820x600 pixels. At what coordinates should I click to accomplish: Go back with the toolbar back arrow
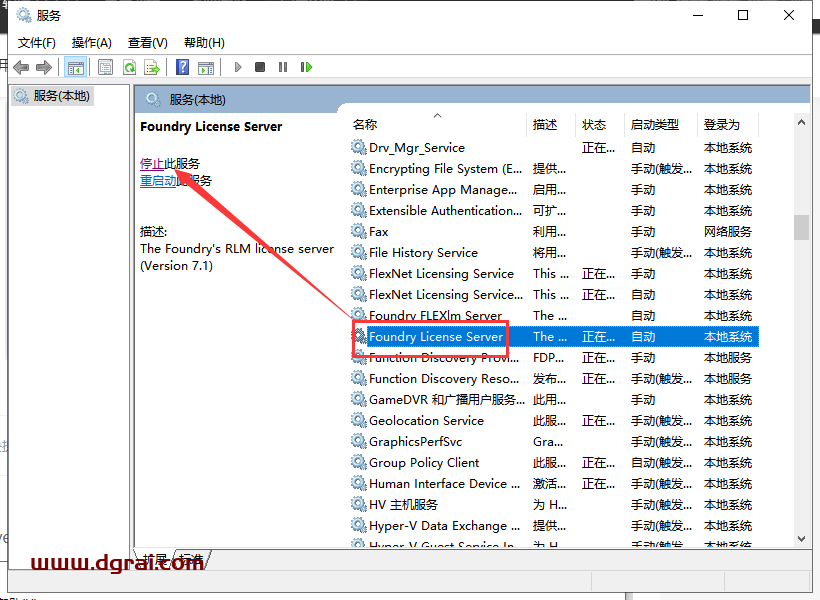(21, 67)
